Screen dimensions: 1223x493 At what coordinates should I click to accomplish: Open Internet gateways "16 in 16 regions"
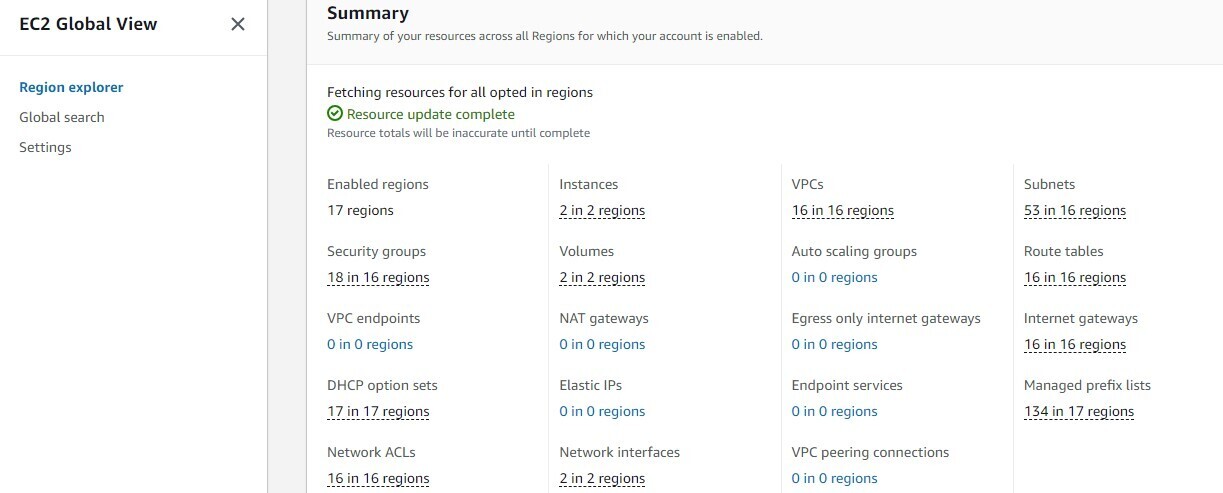click(1074, 345)
